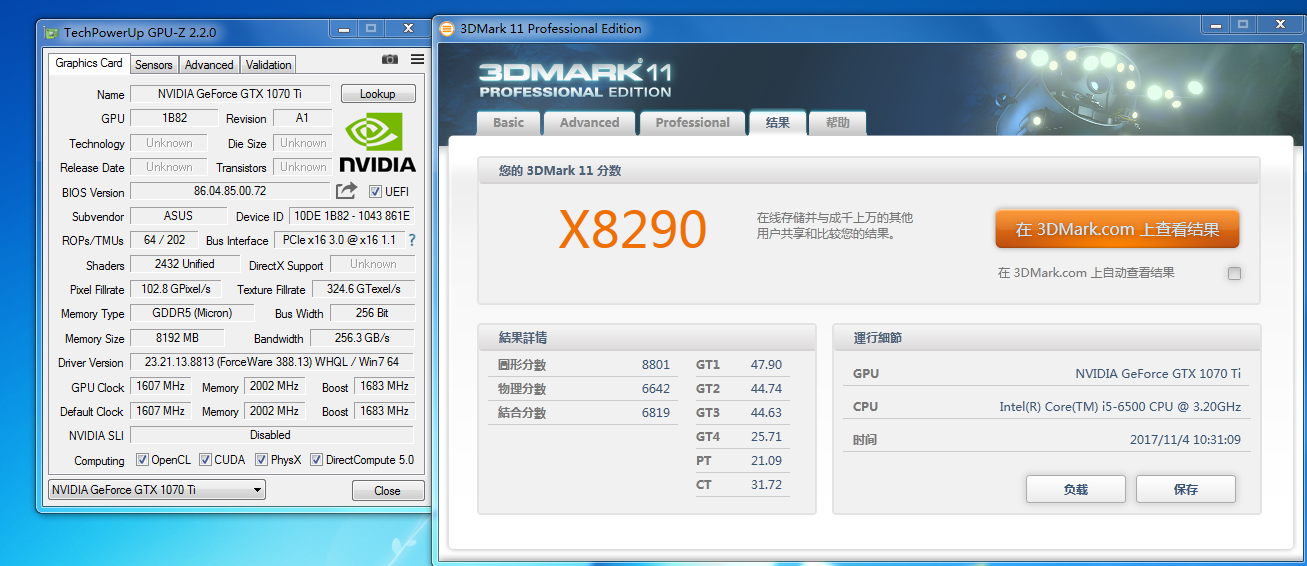Click the 物理分数 value 6642
Image resolution: width=1307 pixels, height=566 pixels.
(656, 389)
